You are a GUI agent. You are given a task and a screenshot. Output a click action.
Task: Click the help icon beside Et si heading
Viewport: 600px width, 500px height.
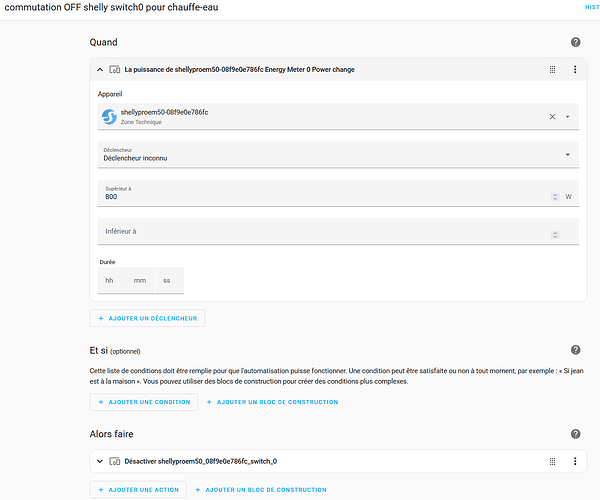[575, 350]
